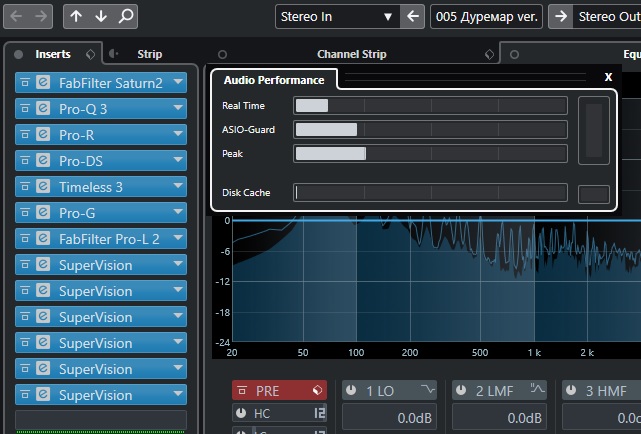
Task: Close the Audio Performance panel
Action: [x=608, y=77]
